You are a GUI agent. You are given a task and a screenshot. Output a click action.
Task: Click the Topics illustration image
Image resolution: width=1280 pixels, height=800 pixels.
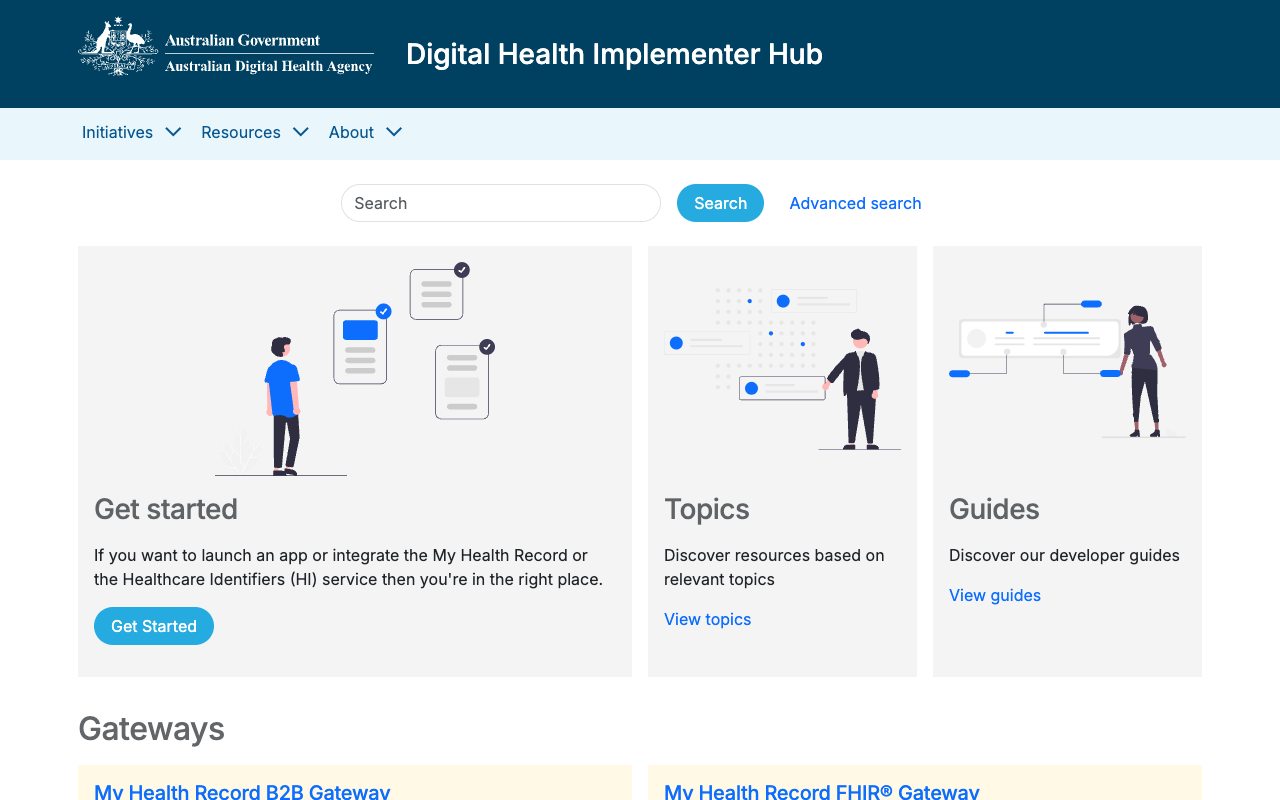782,369
